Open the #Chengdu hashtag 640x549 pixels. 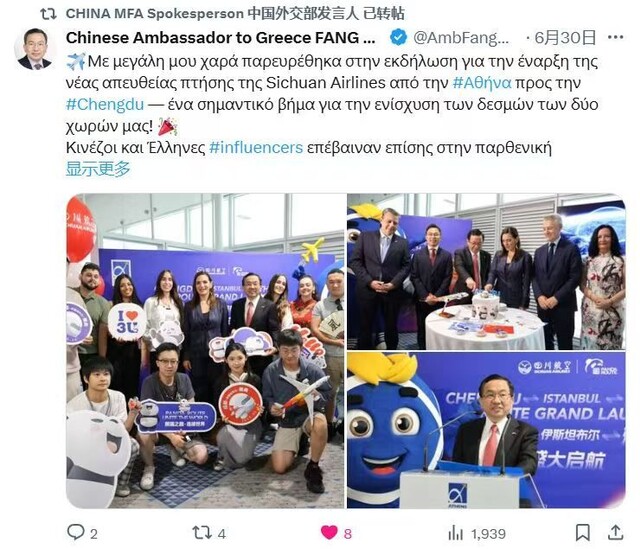[105, 104]
